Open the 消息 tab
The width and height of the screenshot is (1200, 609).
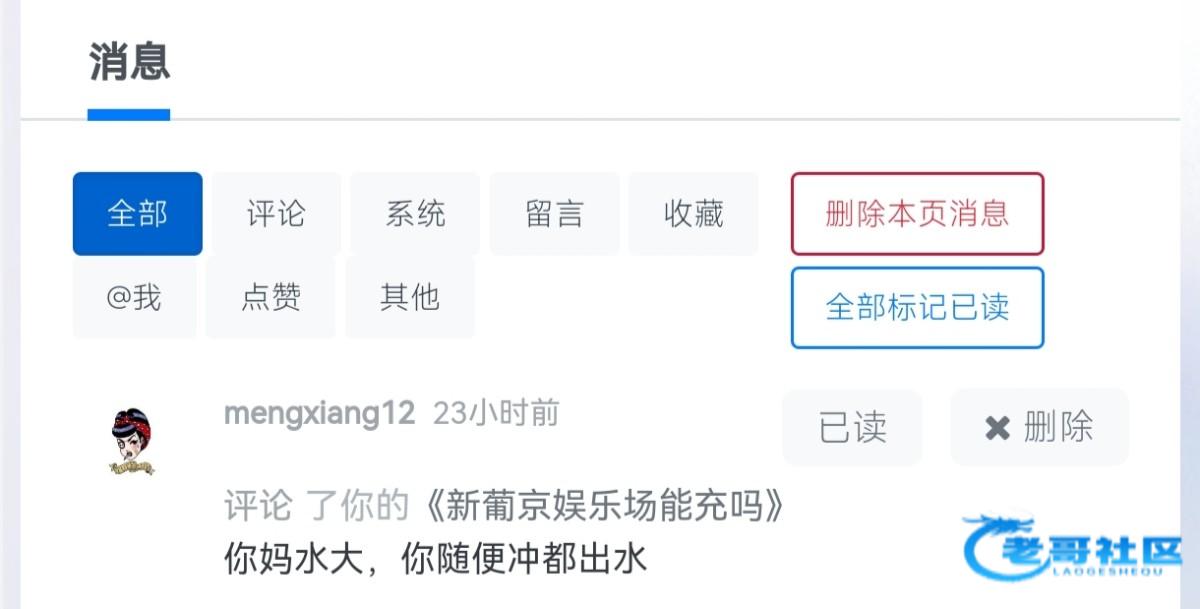tap(129, 62)
